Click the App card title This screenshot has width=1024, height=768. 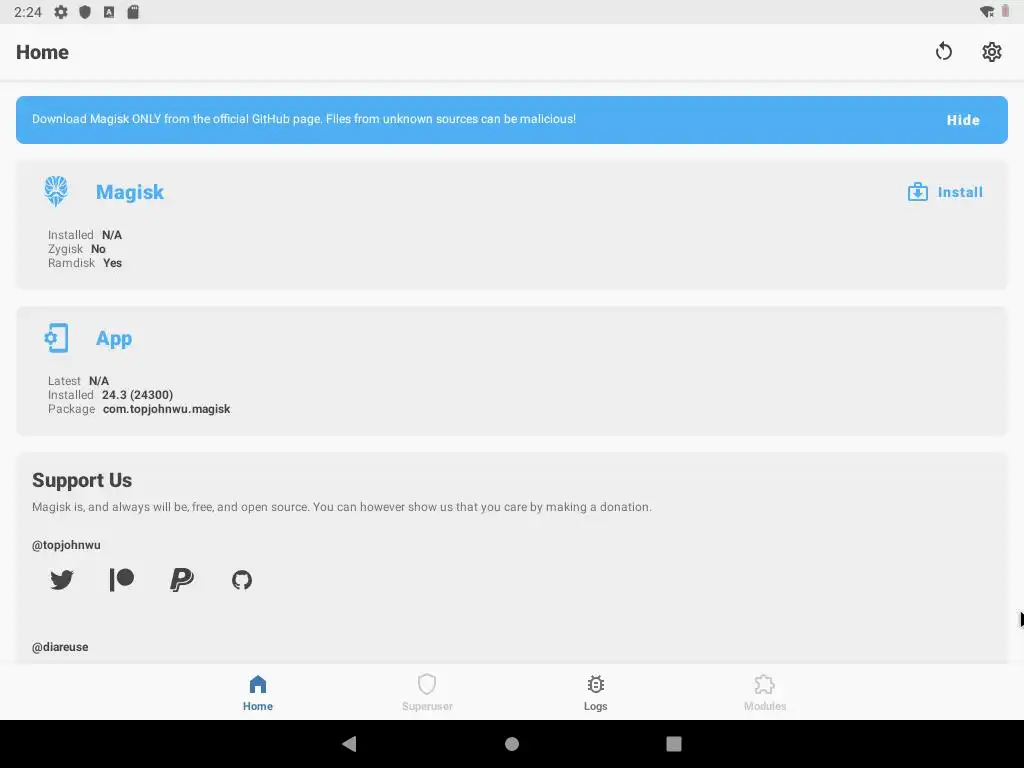[x=114, y=338]
